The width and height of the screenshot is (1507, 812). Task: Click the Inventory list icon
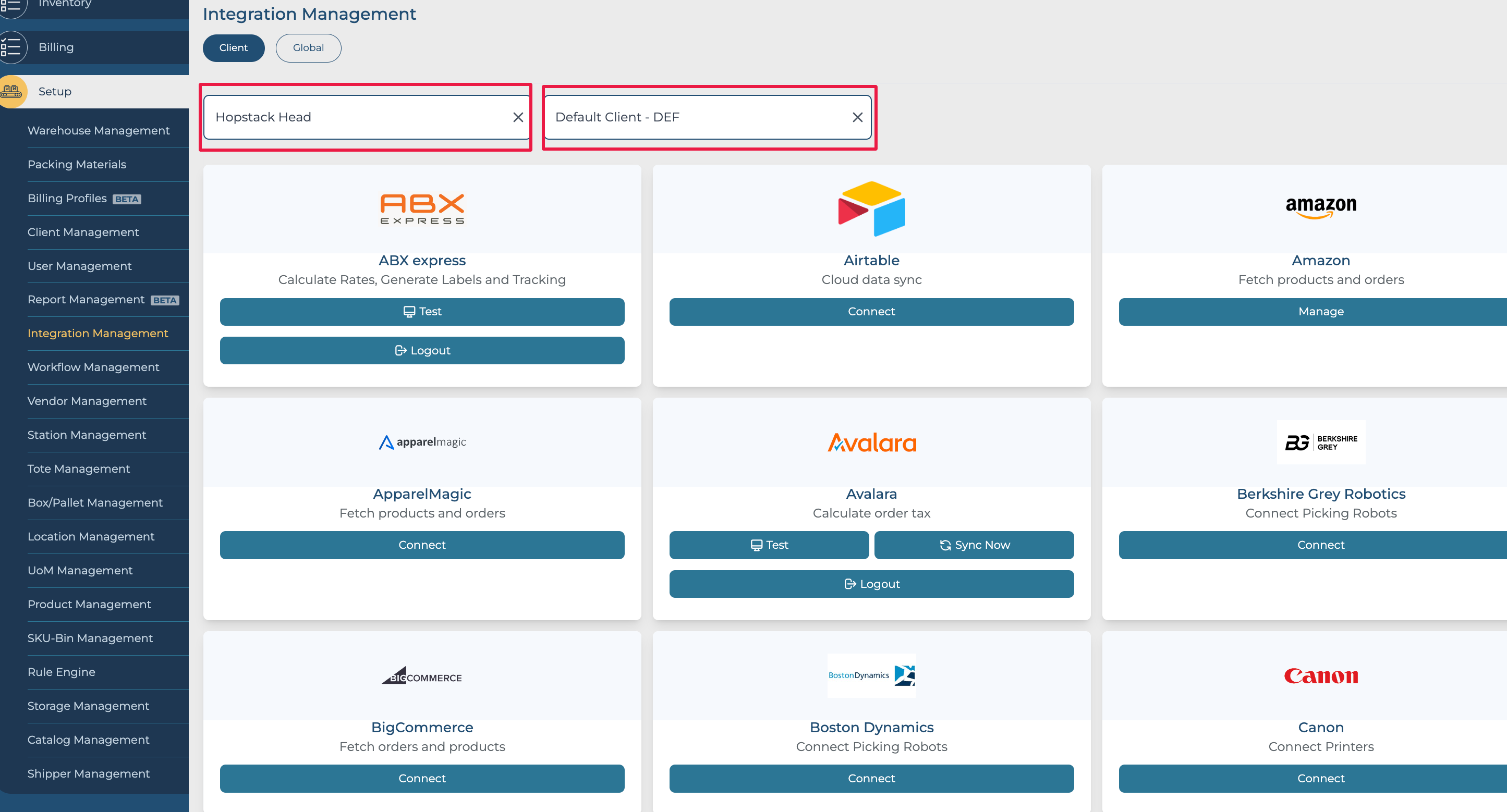[11, 5]
